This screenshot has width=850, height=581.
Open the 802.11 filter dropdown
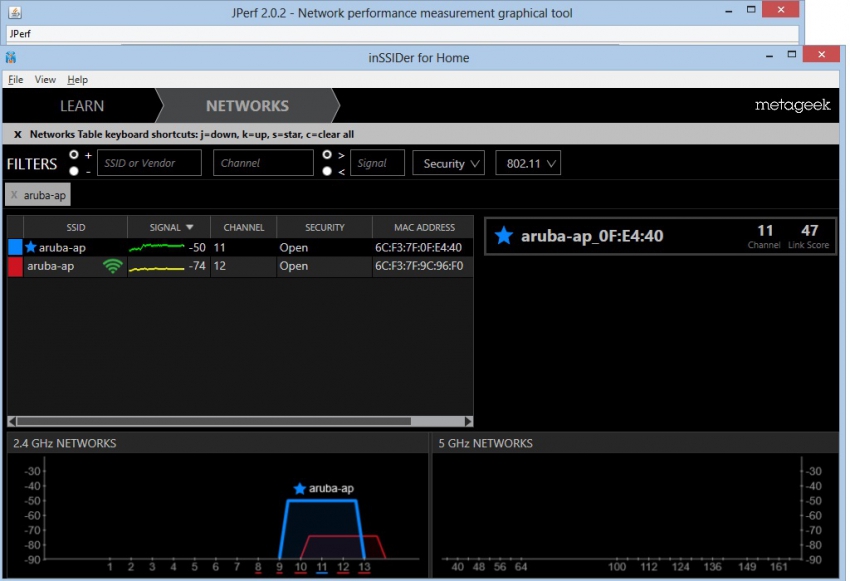click(528, 163)
